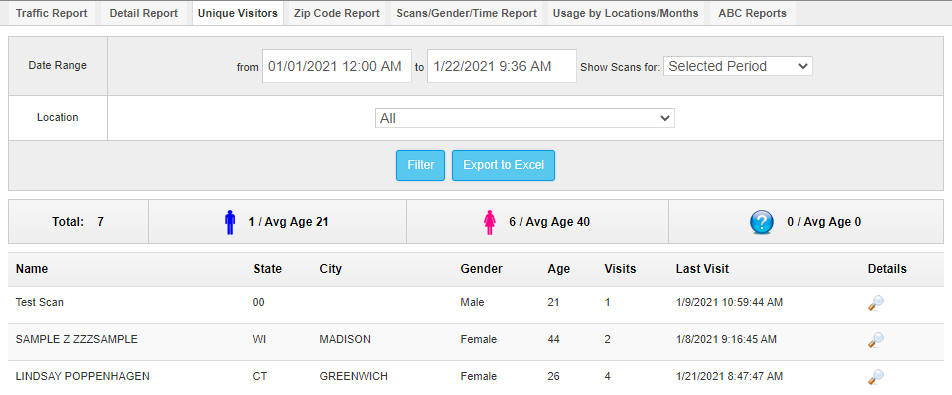952x395 pixels.
Task: Click the pink female figure icon
Action: pos(490,223)
